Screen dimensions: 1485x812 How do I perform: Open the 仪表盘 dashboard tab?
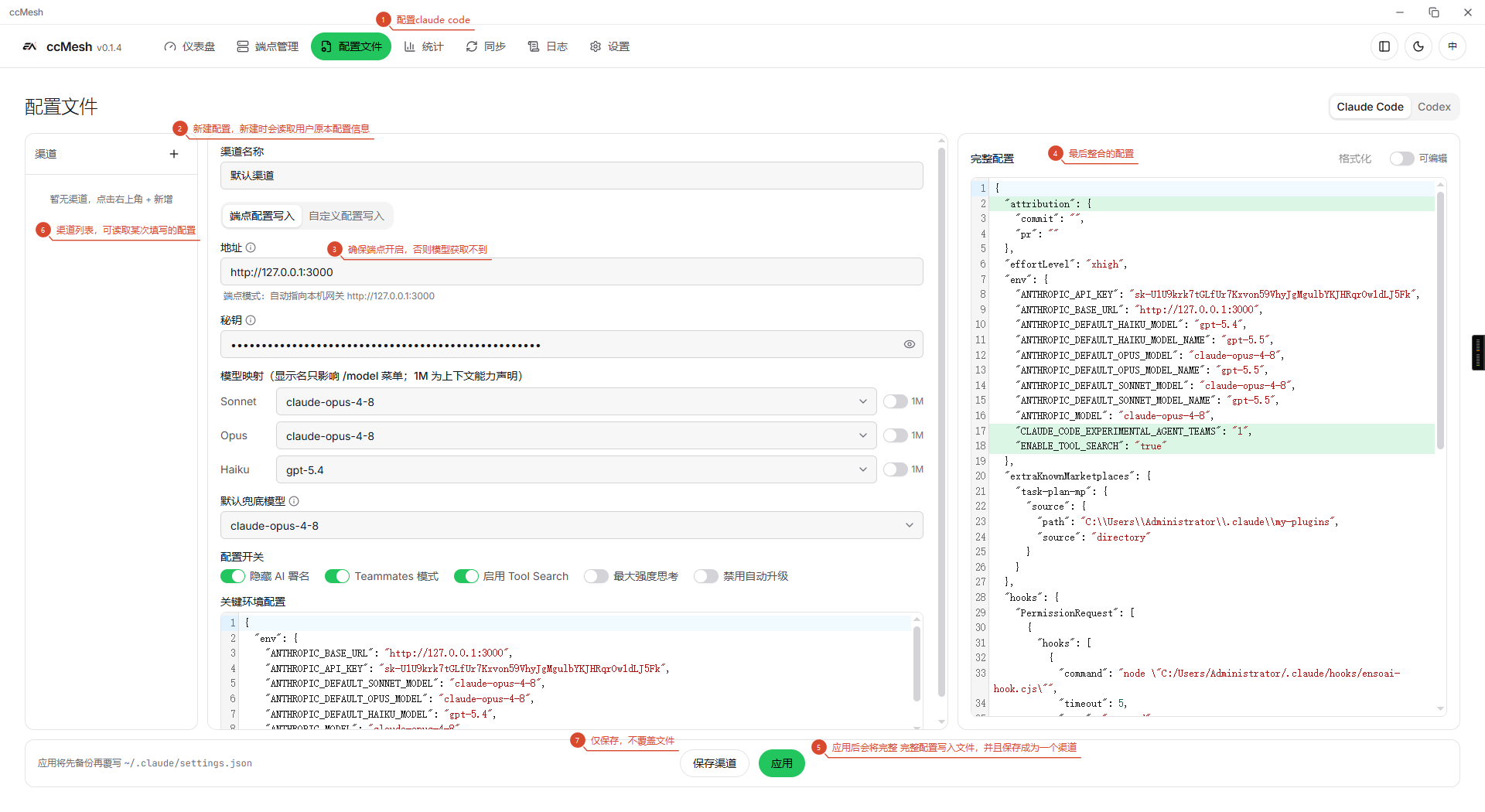point(189,46)
